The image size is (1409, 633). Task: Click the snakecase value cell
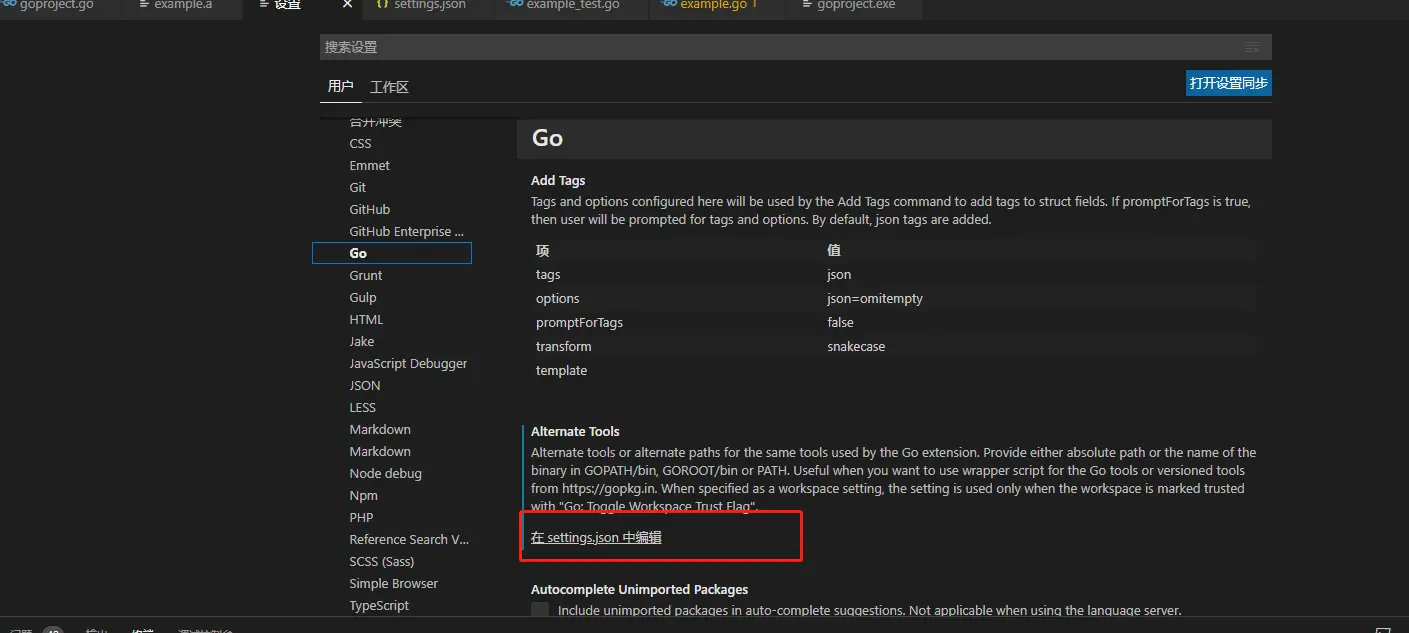coord(856,347)
